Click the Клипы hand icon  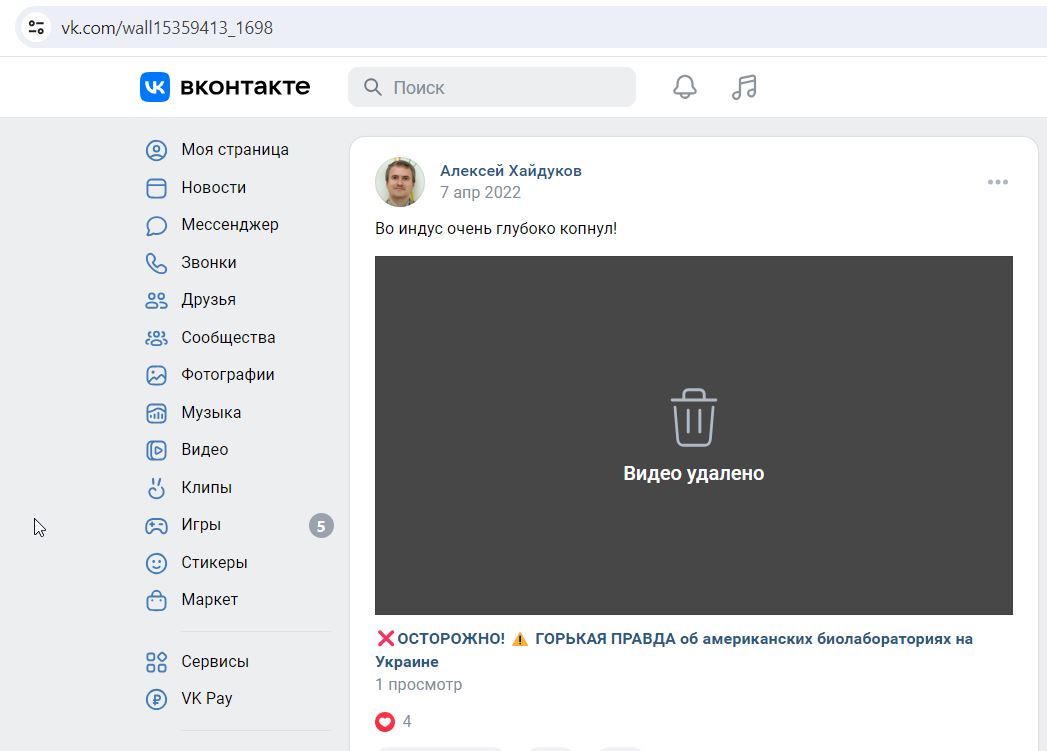click(x=156, y=488)
